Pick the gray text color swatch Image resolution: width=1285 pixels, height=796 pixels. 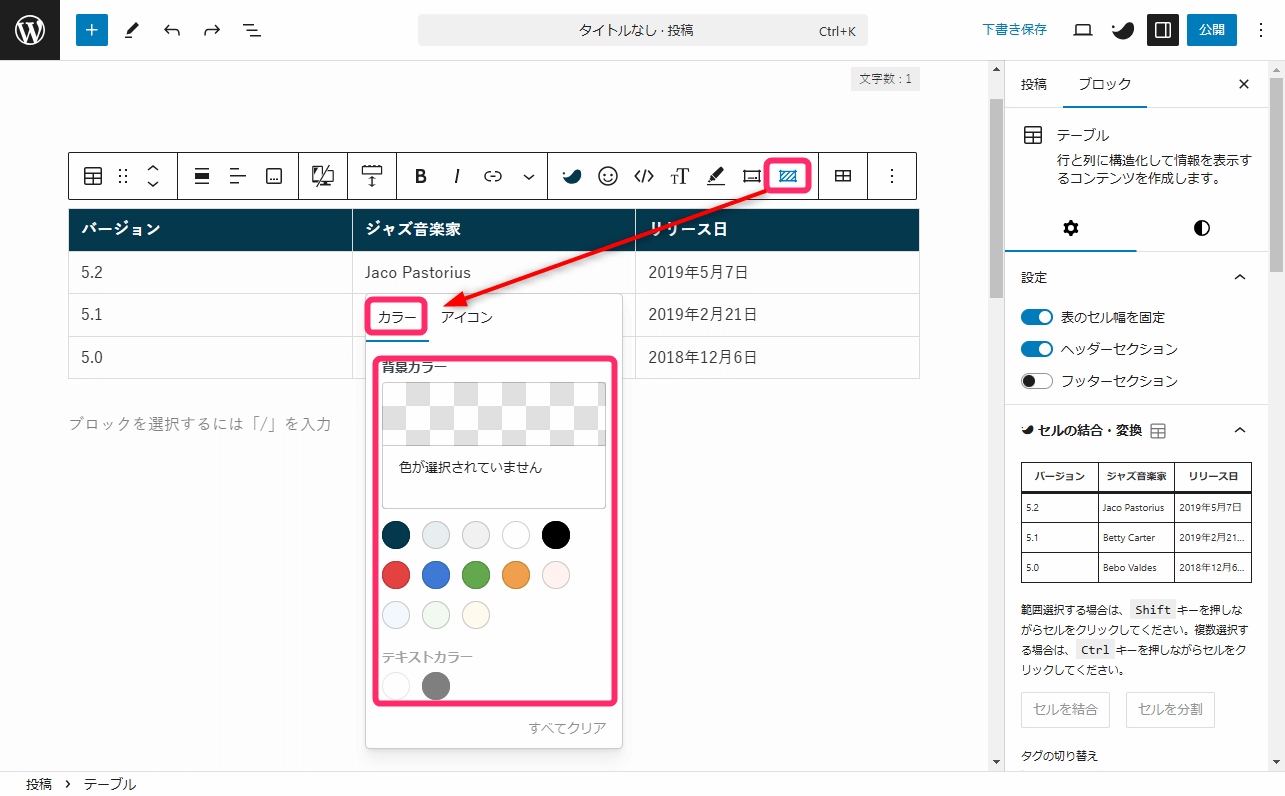436,686
